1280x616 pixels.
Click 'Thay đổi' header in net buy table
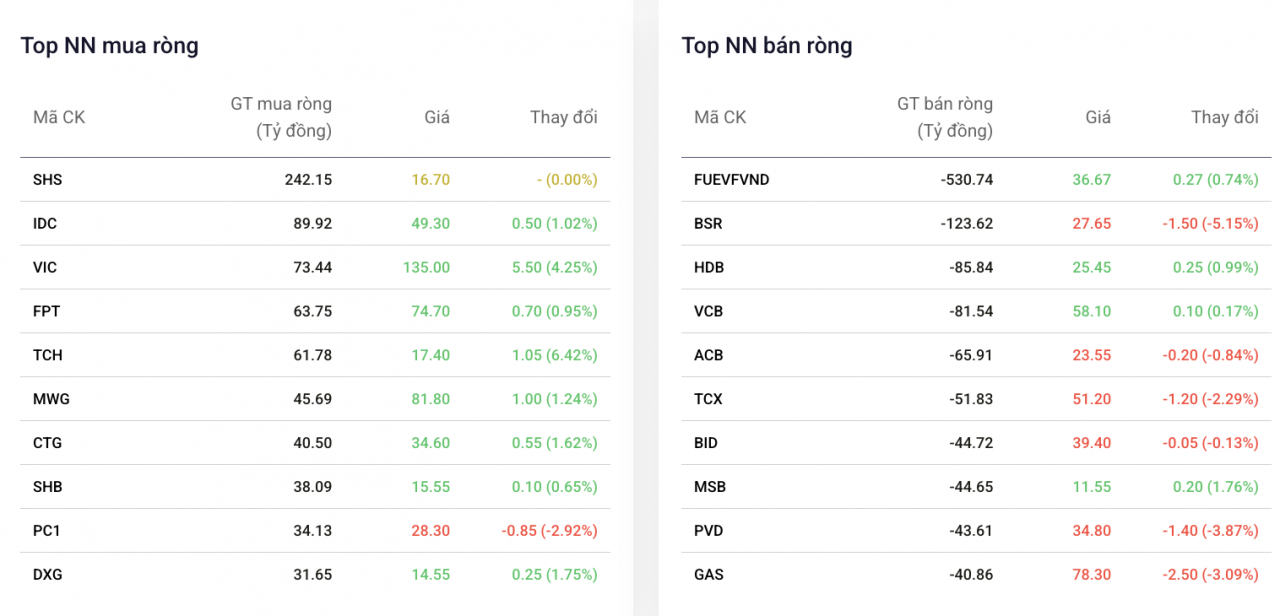563,117
